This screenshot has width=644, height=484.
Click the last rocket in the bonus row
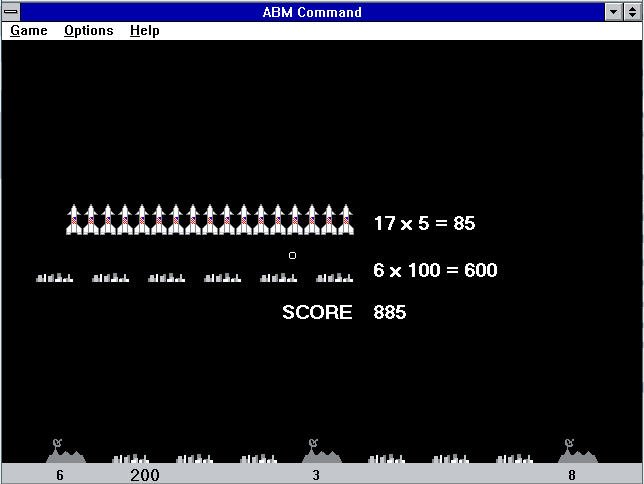[346, 220]
